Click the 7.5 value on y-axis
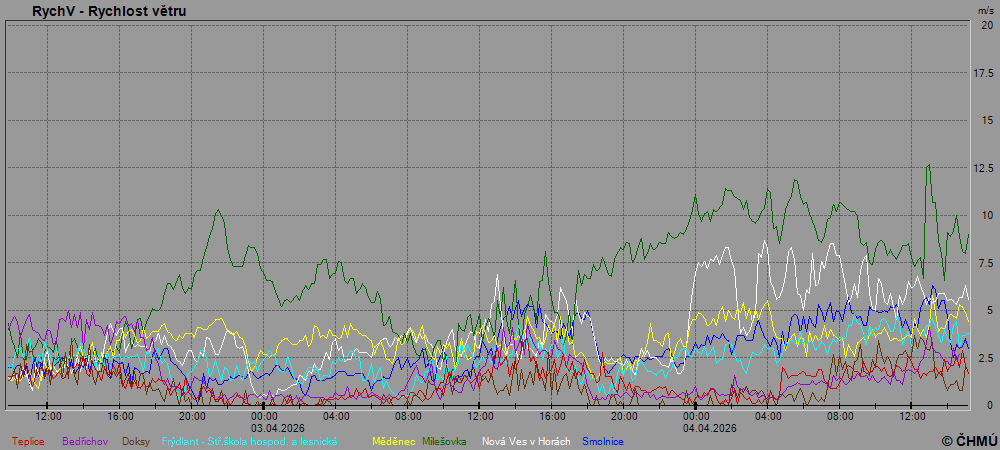1000x450 pixels. (x=986, y=263)
